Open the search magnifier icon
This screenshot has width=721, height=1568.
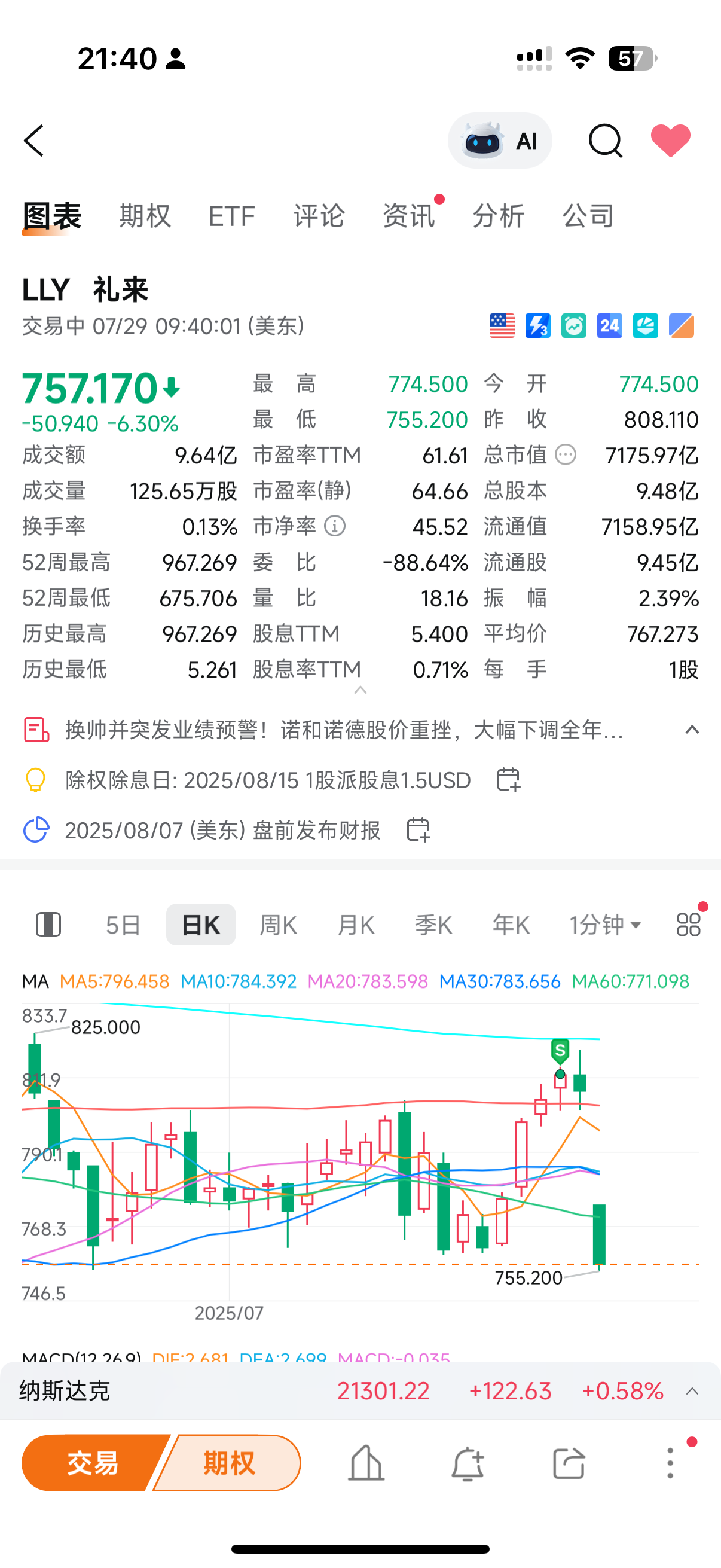coord(606,141)
